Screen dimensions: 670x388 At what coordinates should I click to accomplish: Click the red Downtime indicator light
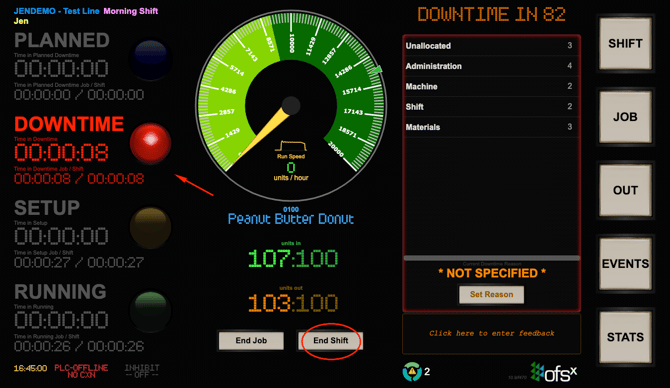(150, 143)
